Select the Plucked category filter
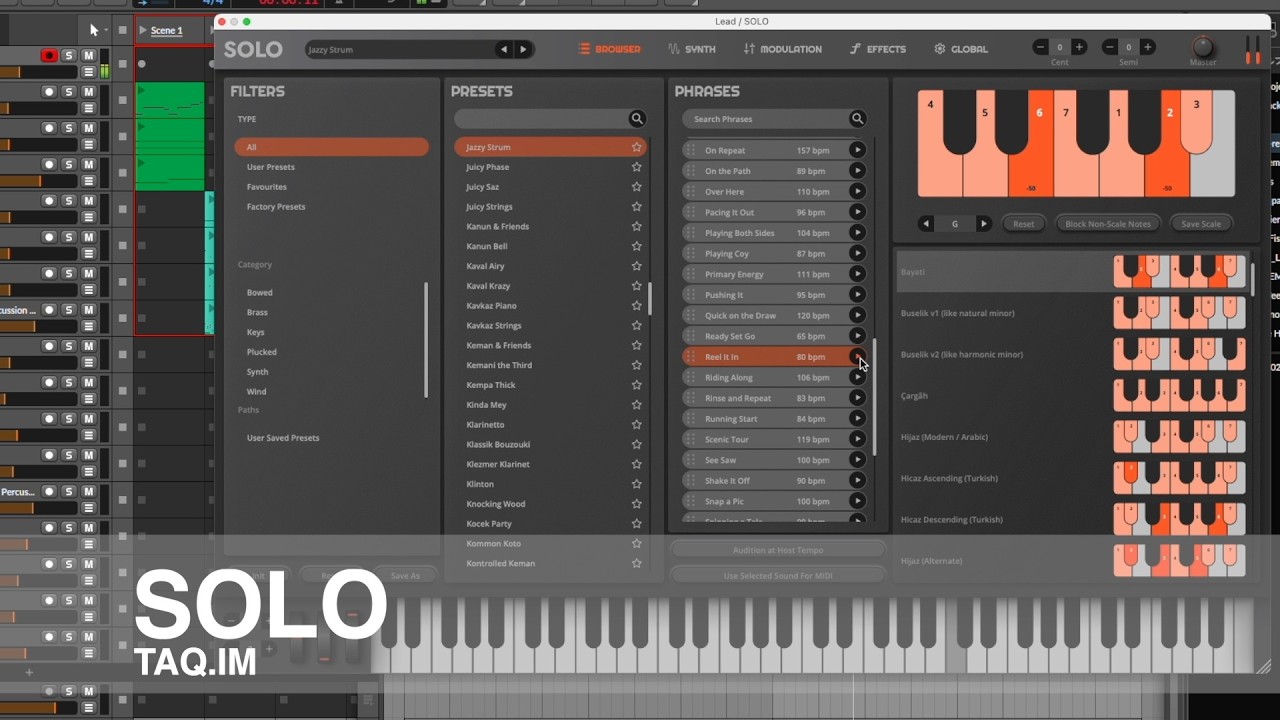The width and height of the screenshot is (1280, 720). pos(262,352)
